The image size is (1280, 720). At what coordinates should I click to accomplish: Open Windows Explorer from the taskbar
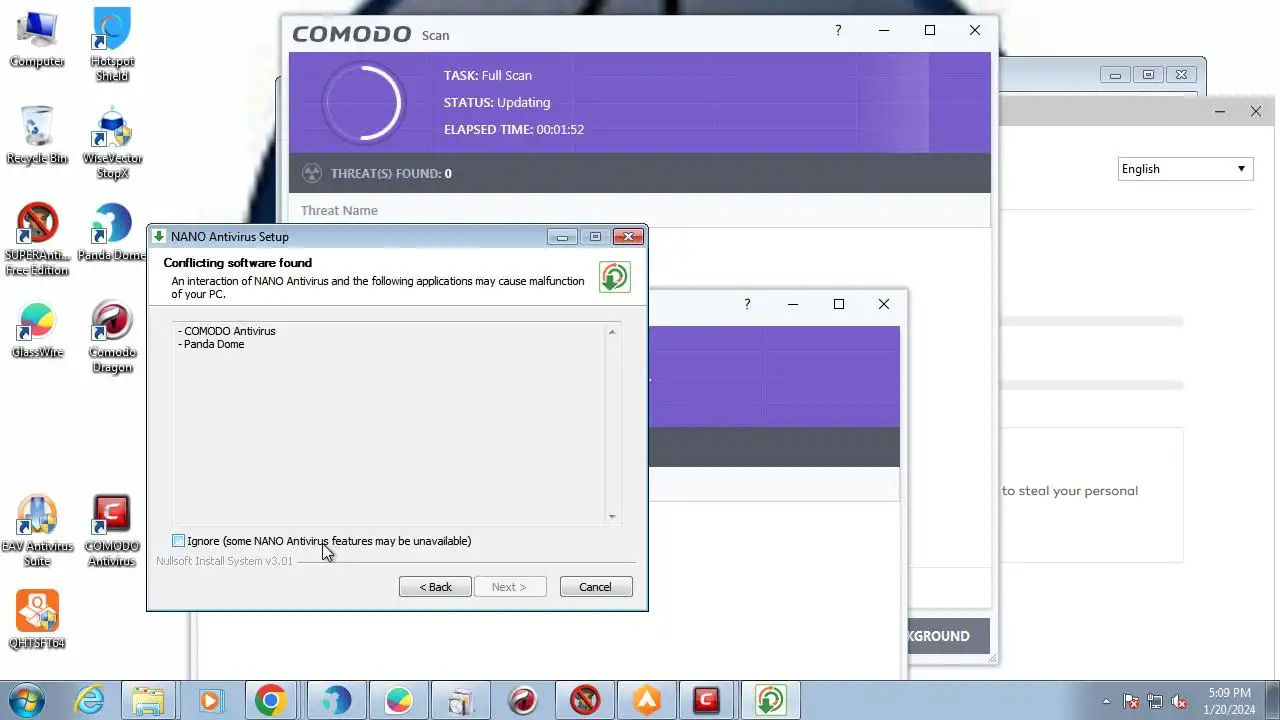[148, 700]
